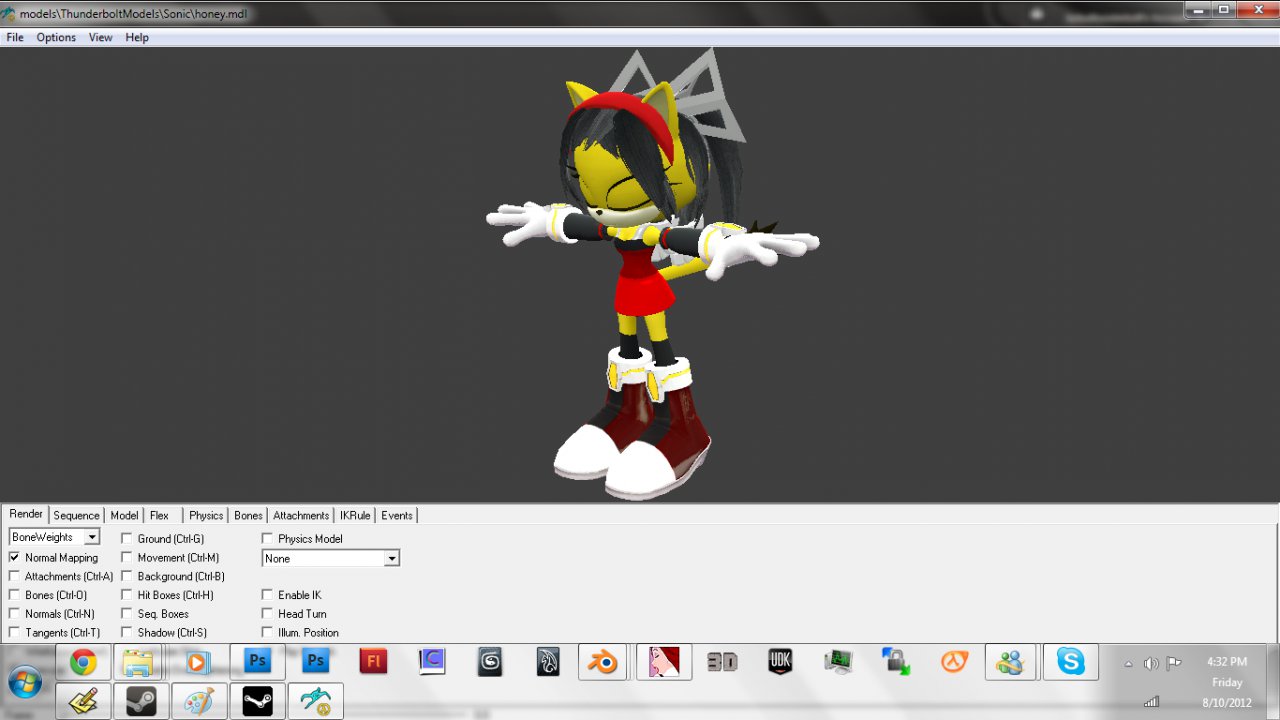Show hidden system tray icons arrow
The image size is (1280, 720).
(x=1129, y=663)
